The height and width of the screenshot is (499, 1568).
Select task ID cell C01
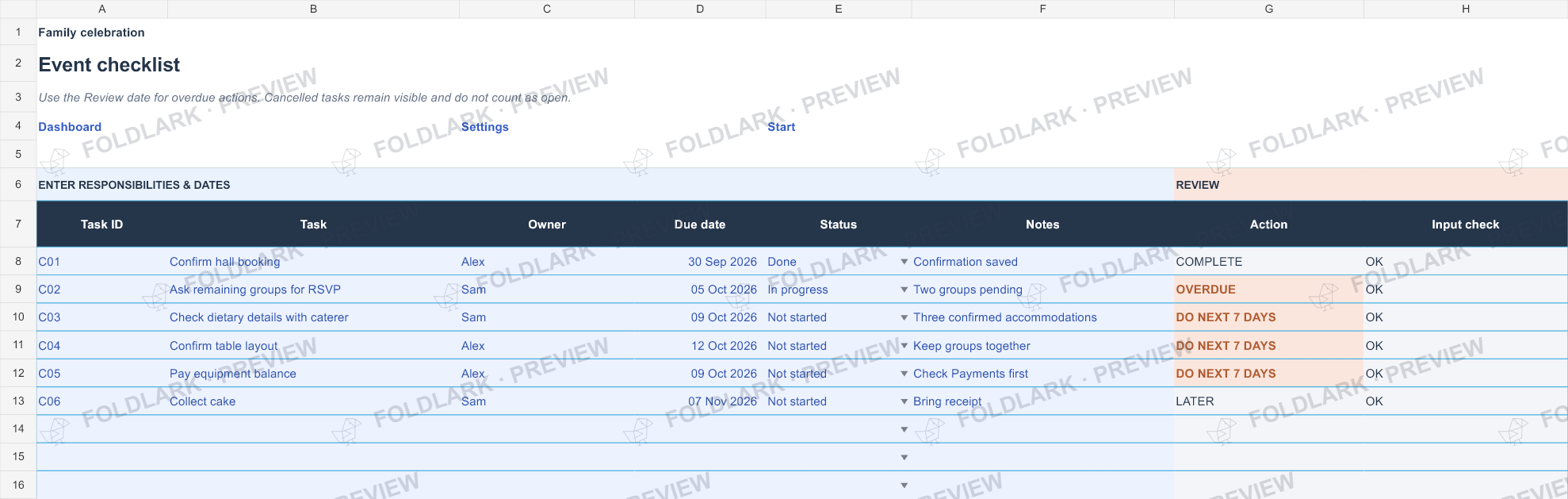[102, 262]
